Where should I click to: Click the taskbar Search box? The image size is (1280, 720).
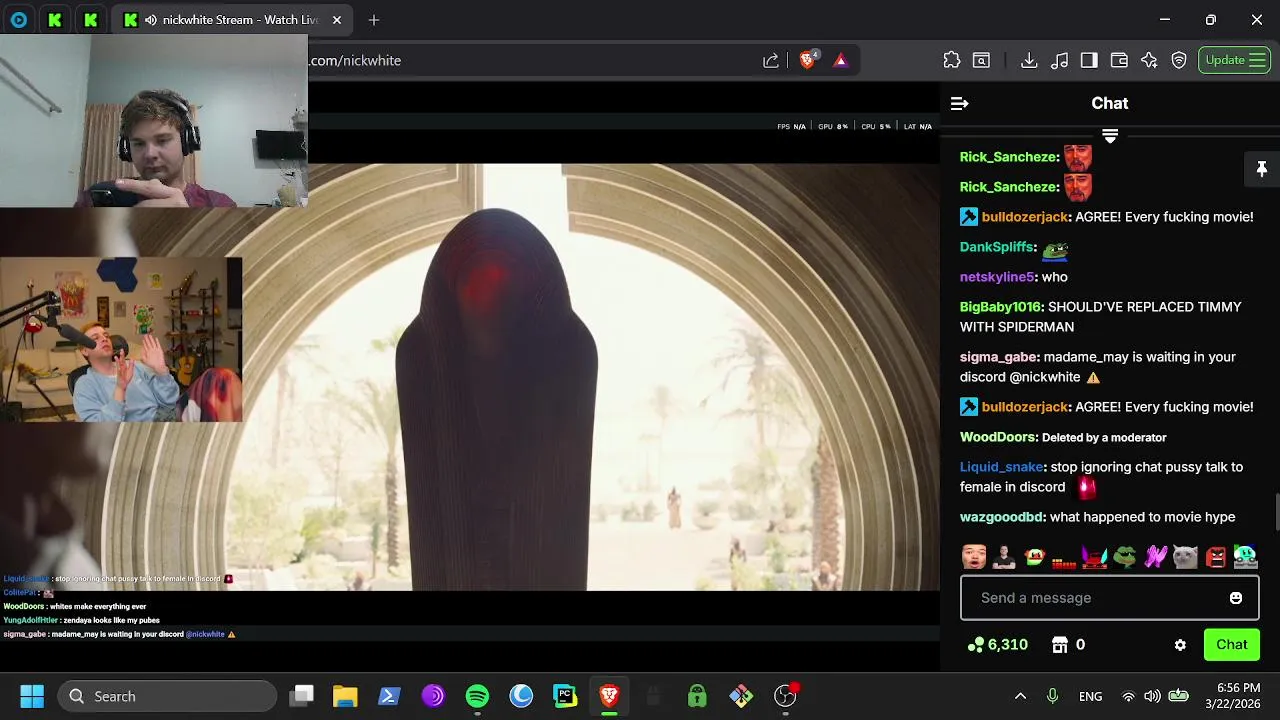(x=167, y=696)
